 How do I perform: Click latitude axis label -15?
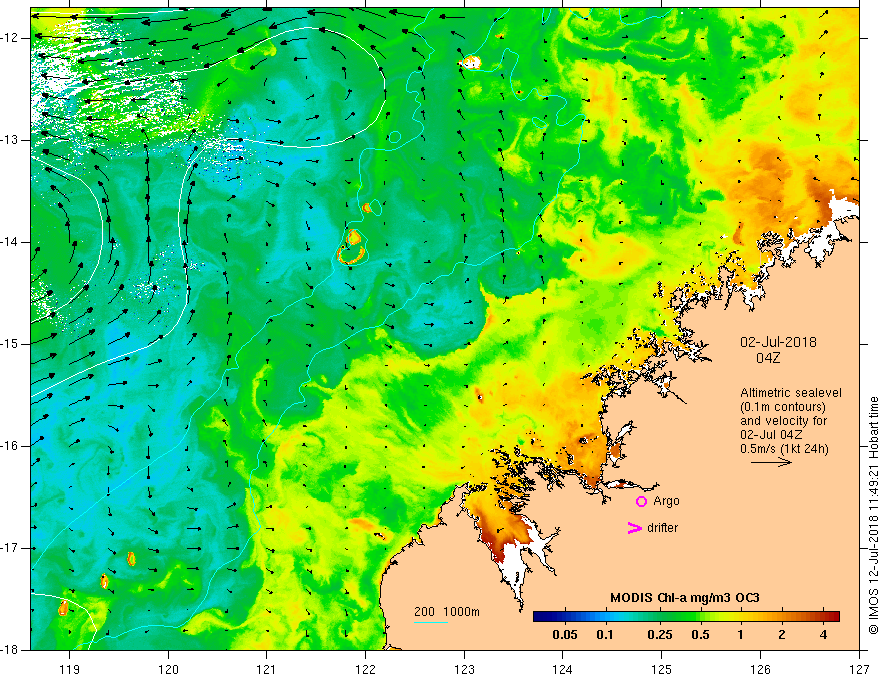11,344
